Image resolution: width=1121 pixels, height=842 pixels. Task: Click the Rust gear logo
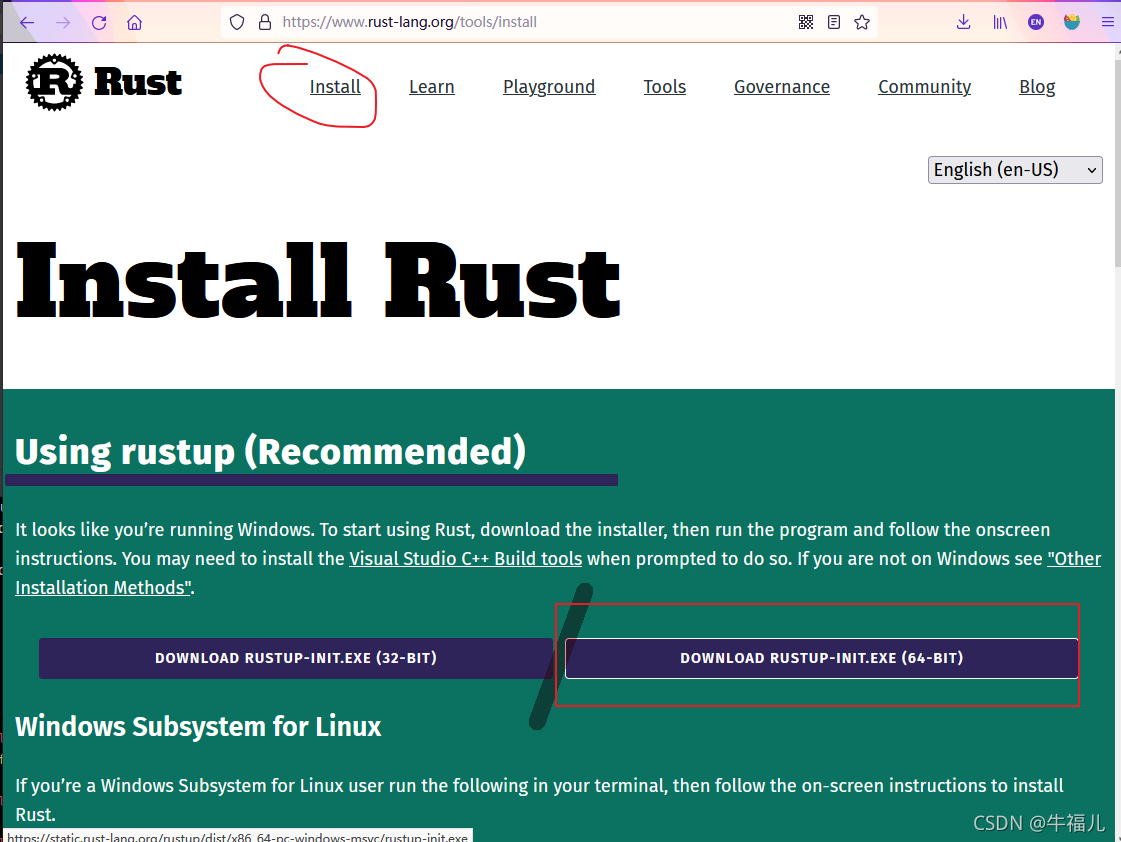click(54, 82)
